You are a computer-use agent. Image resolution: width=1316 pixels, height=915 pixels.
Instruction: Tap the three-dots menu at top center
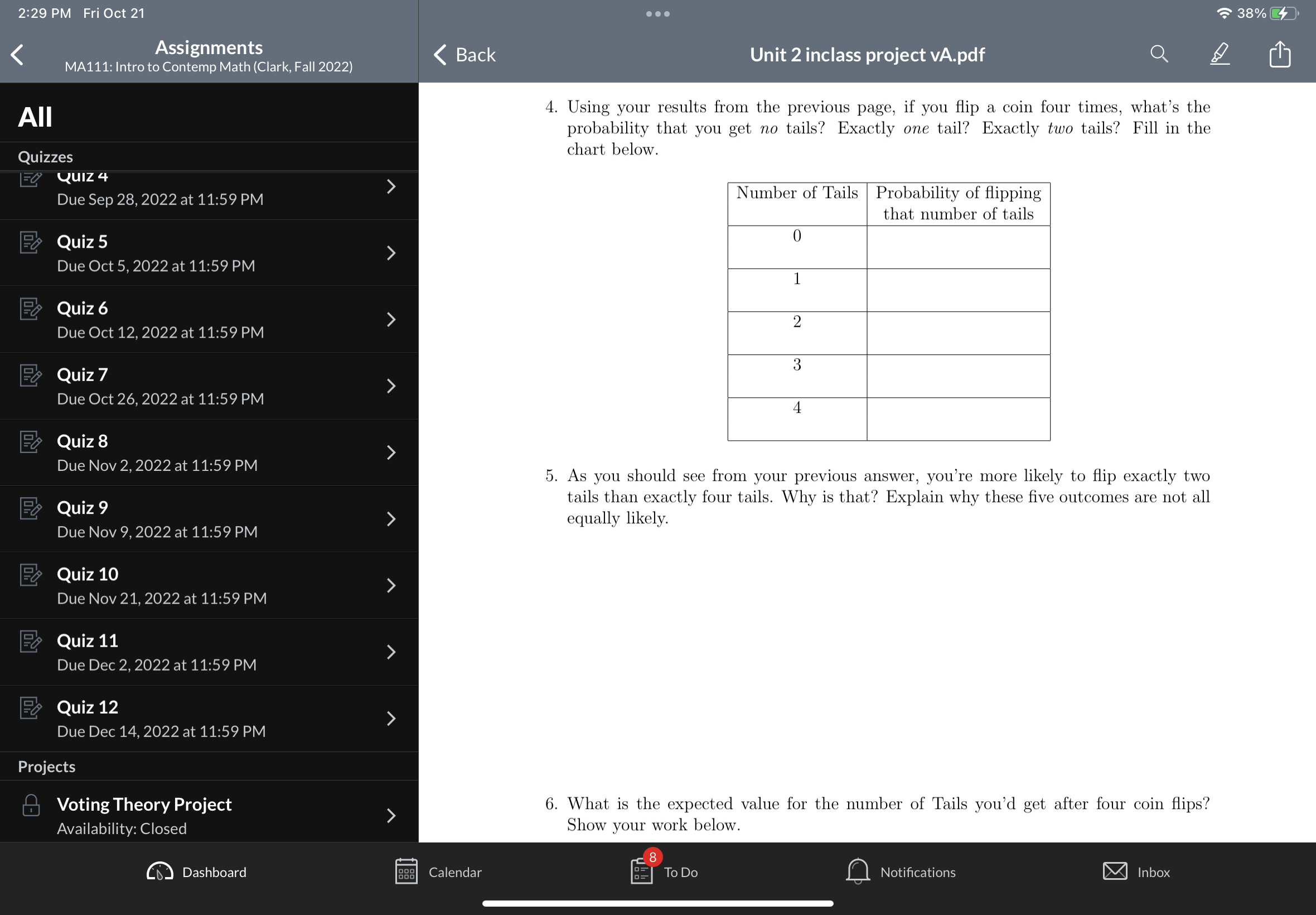[657, 13]
